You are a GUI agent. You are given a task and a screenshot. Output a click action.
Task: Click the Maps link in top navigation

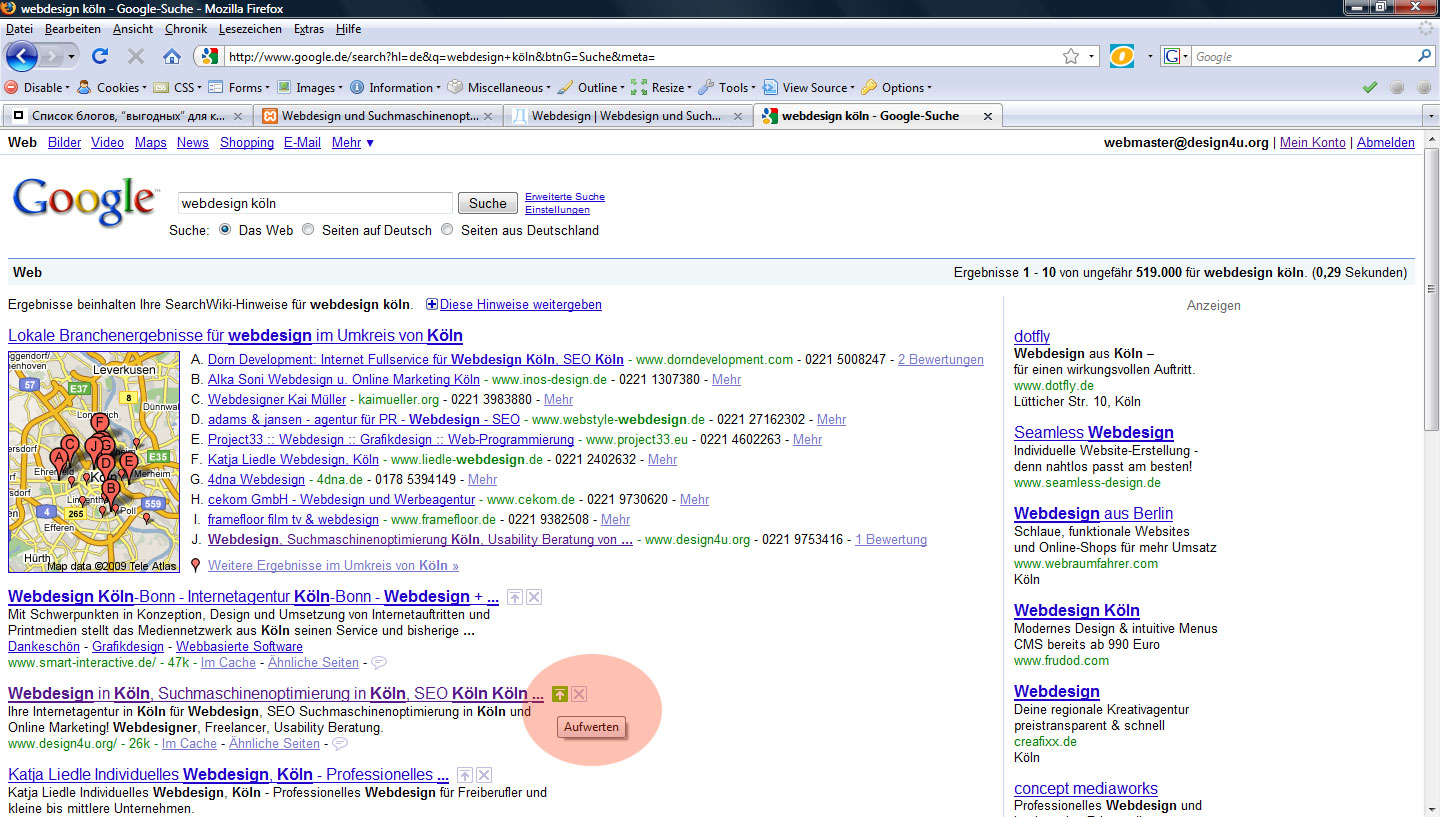151,143
